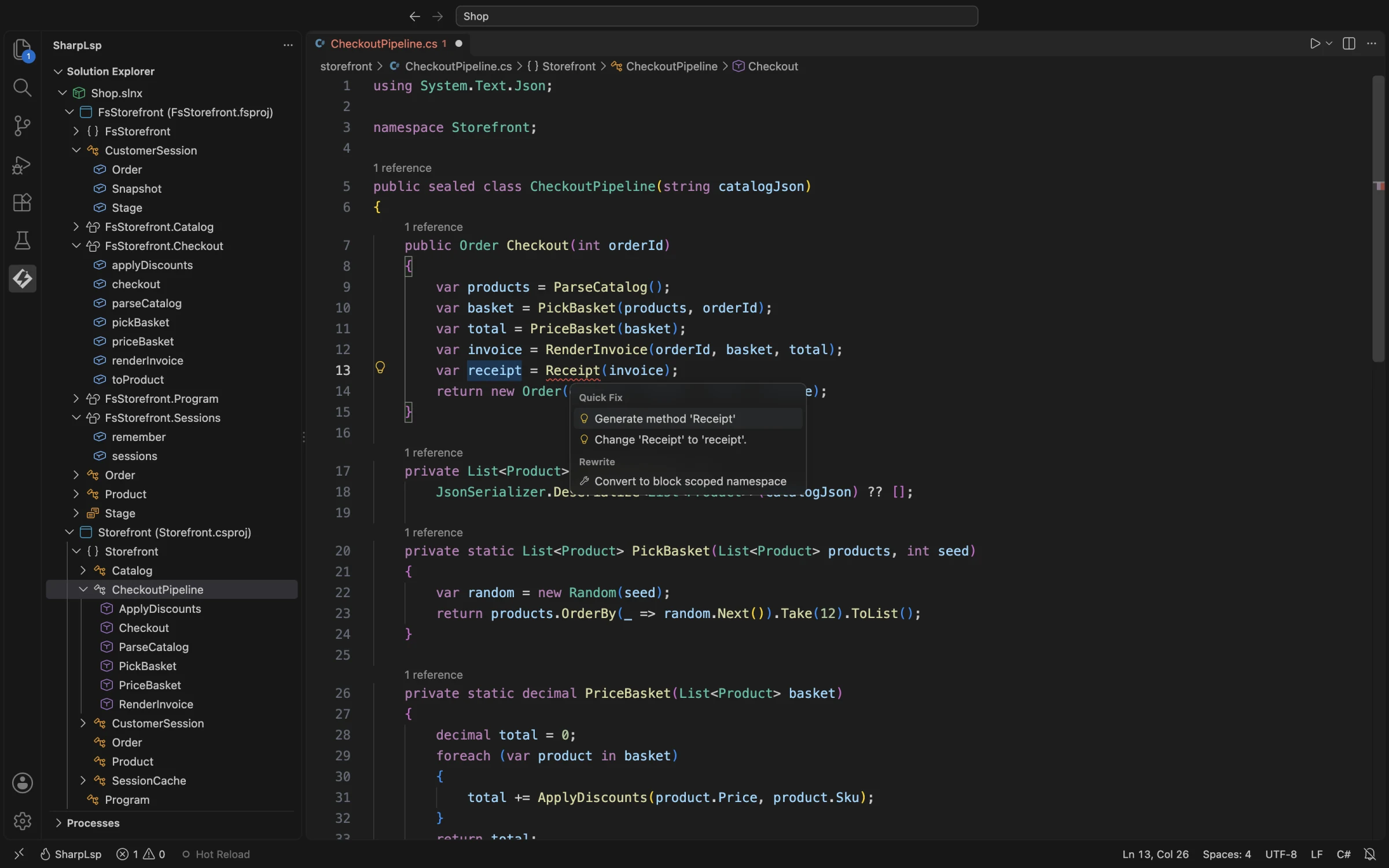The width and height of the screenshot is (1389, 868).
Task: Open Source Control view icon
Action: pos(23,126)
